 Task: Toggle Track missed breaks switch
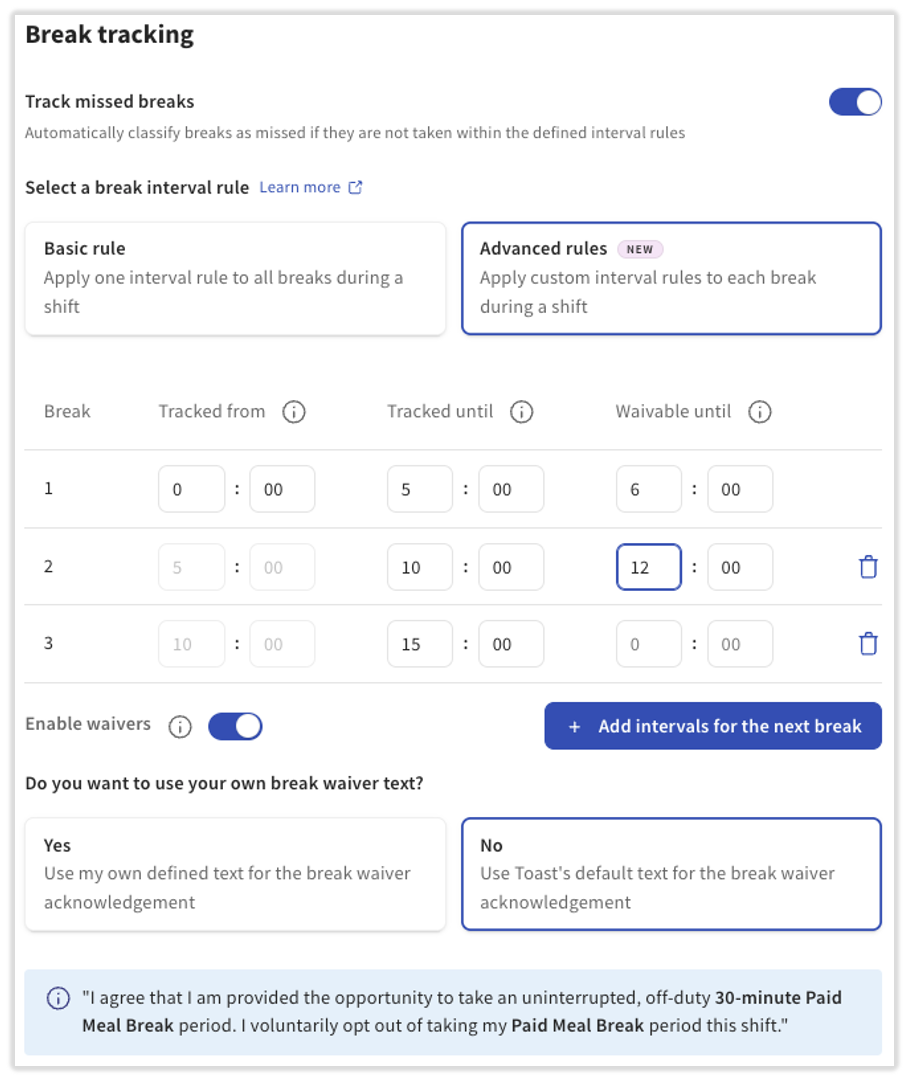[855, 102]
